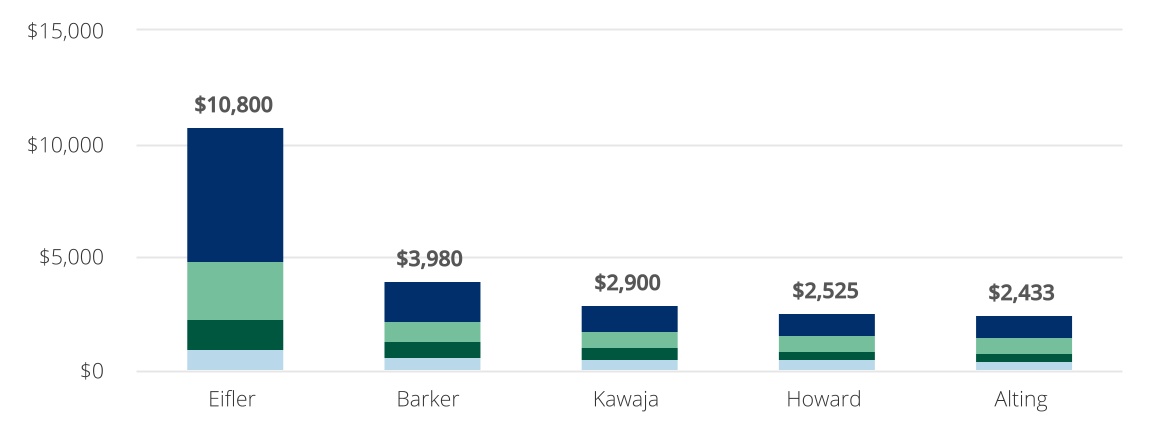
Task: Select the light green segment in Howard's bar
Action: (826, 344)
